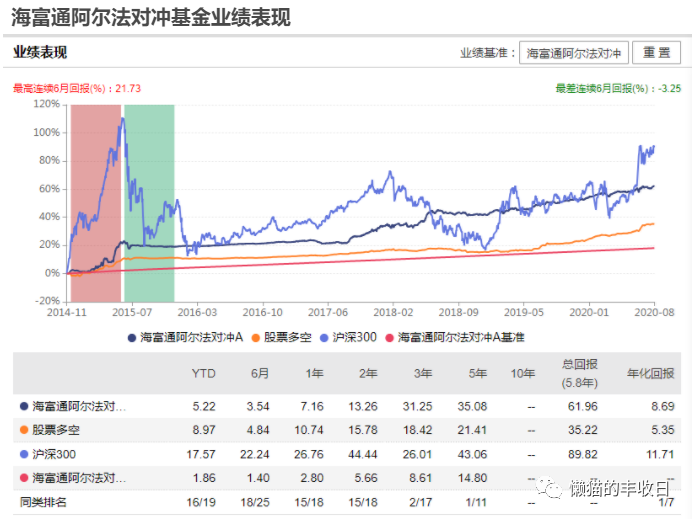This screenshot has height=519, width=693.
Task: Click the blue dot in 沪深300 table row
Action: click(x=24, y=454)
